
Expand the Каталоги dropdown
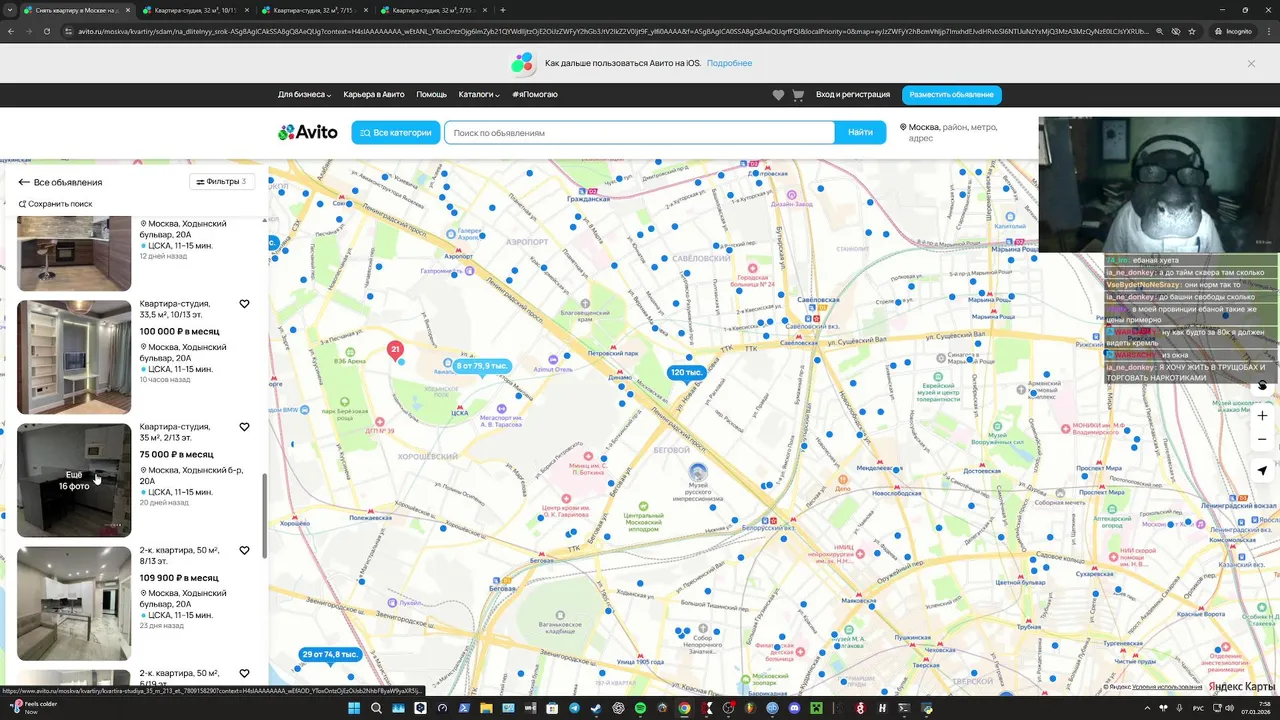pyautogui.click(x=479, y=95)
